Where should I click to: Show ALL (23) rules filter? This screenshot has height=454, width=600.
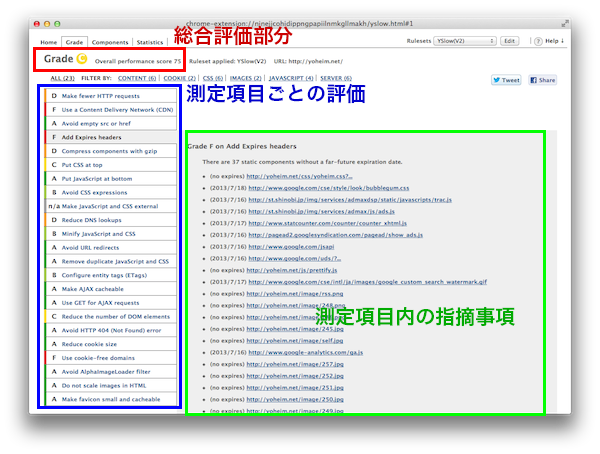62,78
